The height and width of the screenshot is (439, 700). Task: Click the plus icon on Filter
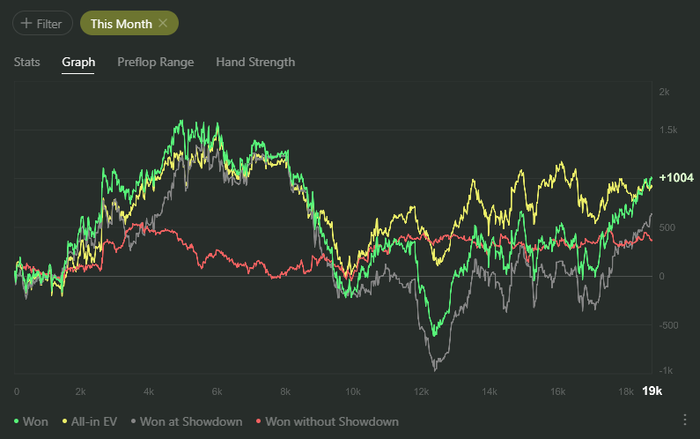click(x=26, y=23)
